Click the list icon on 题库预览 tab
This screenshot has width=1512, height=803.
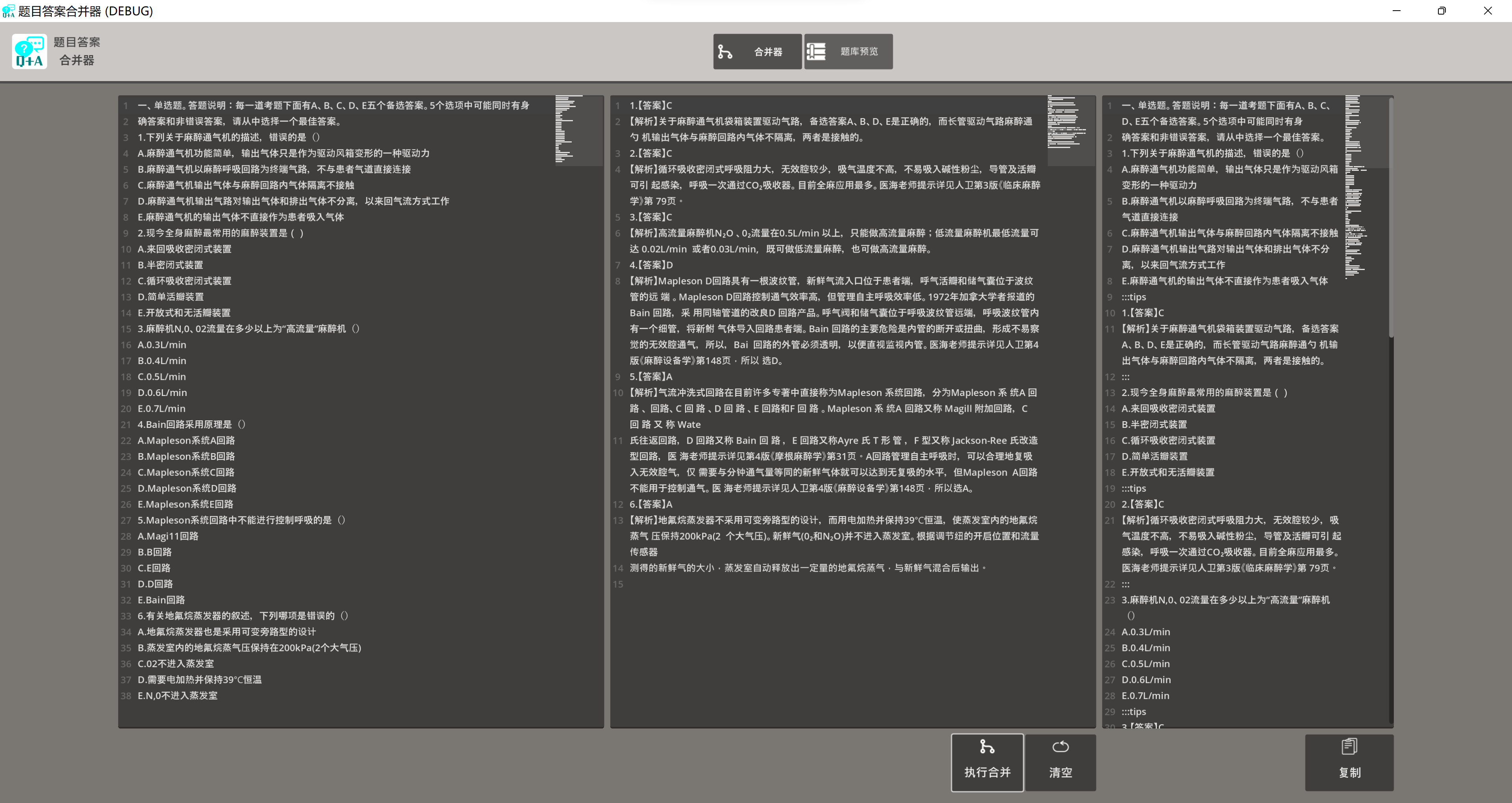(x=816, y=52)
